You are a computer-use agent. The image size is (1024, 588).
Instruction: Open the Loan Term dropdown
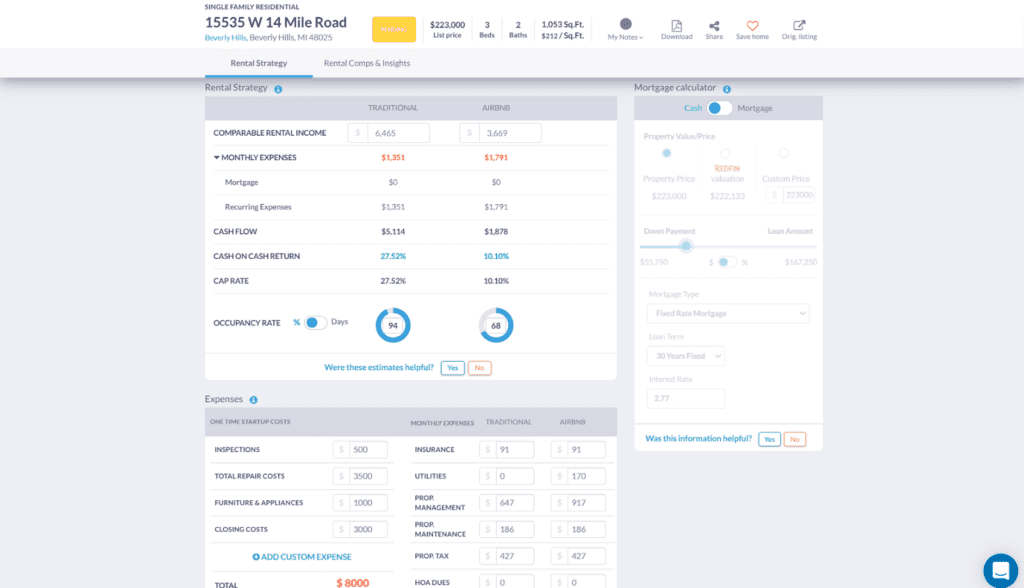pyautogui.click(x=685, y=356)
